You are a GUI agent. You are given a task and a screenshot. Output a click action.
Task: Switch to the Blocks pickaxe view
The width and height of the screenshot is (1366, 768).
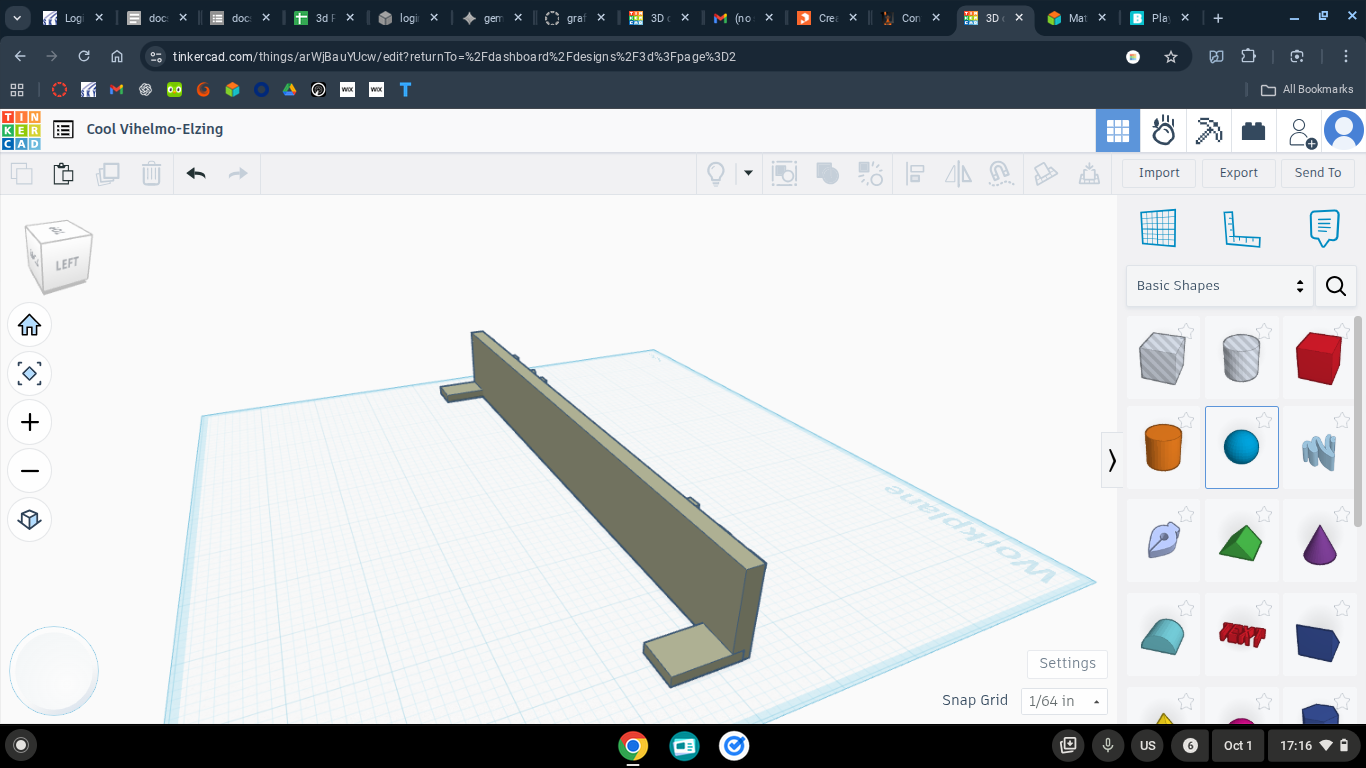[x=1209, y=131]
